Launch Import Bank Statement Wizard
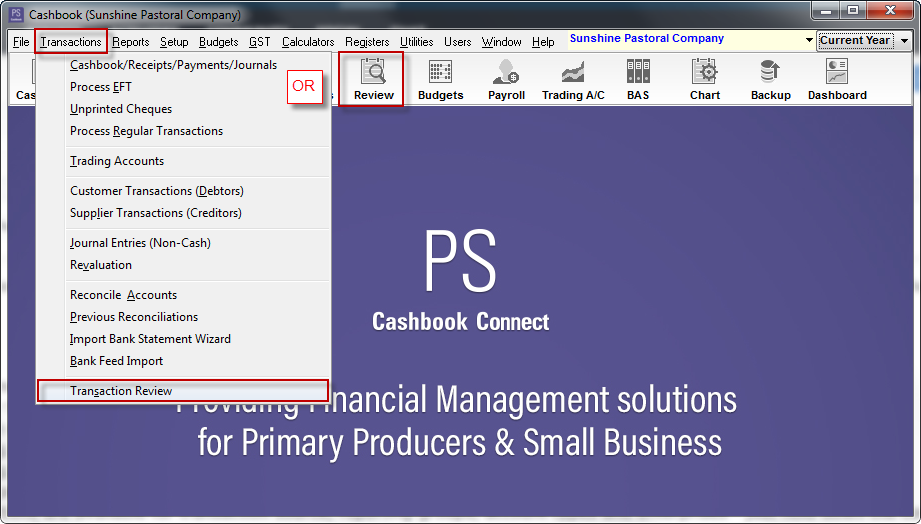Image resolution: width=921 pixels, height=524 pixels. click(183, 339)
